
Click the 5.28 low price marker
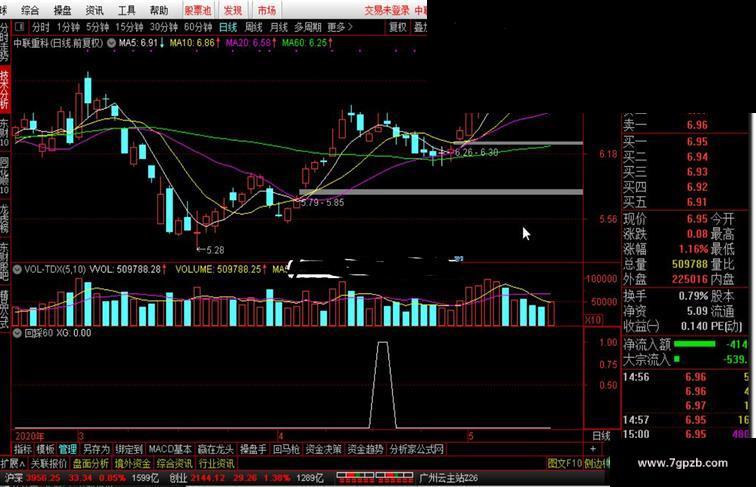(211, 250)
